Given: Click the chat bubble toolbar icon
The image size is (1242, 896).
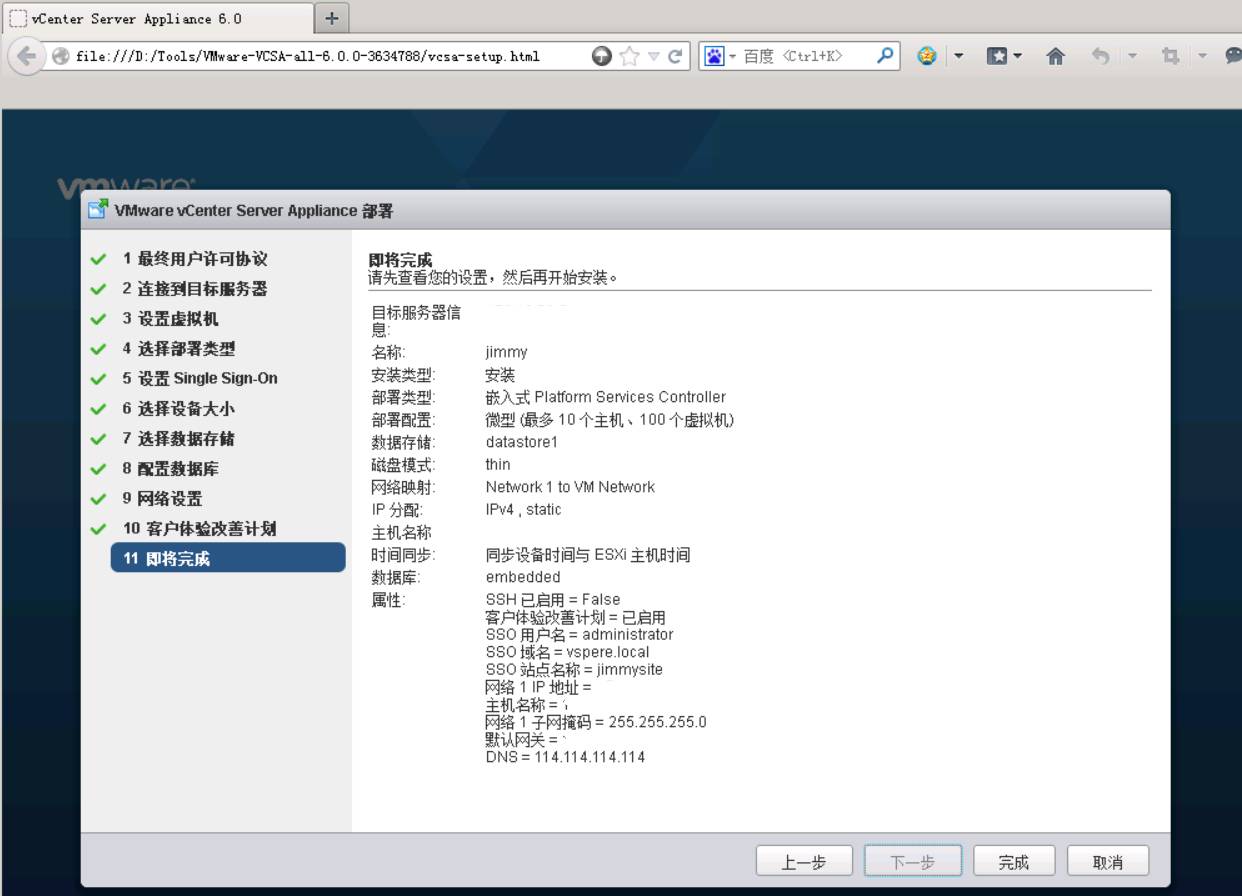Looking at the screenshot, I should (1233, 56).
